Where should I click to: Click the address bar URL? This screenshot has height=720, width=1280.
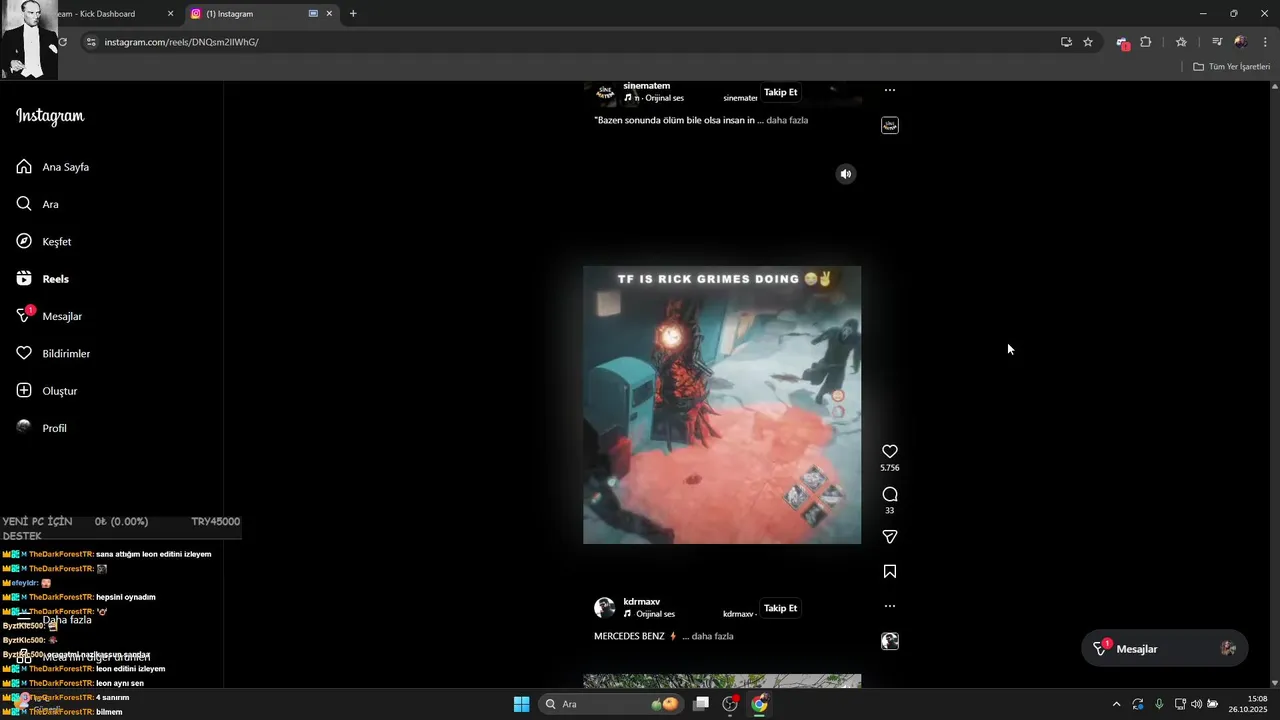181,42
